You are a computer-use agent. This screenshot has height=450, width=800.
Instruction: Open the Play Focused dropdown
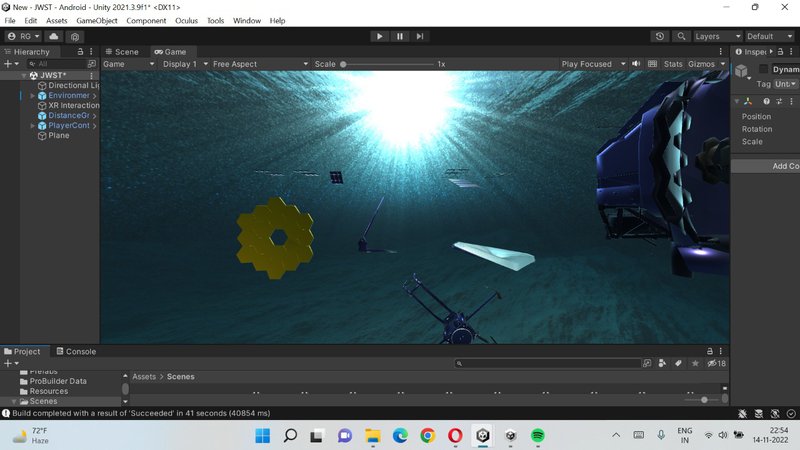590,64
